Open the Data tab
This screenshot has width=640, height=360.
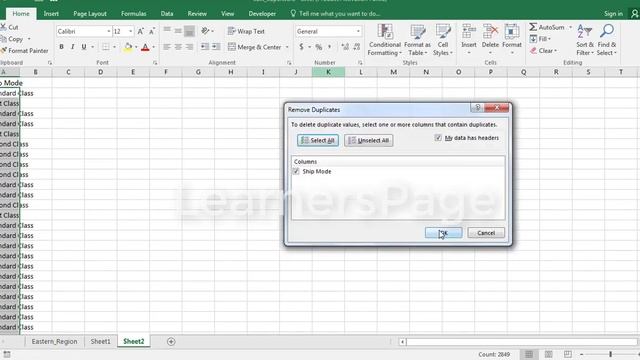point(167,13)
